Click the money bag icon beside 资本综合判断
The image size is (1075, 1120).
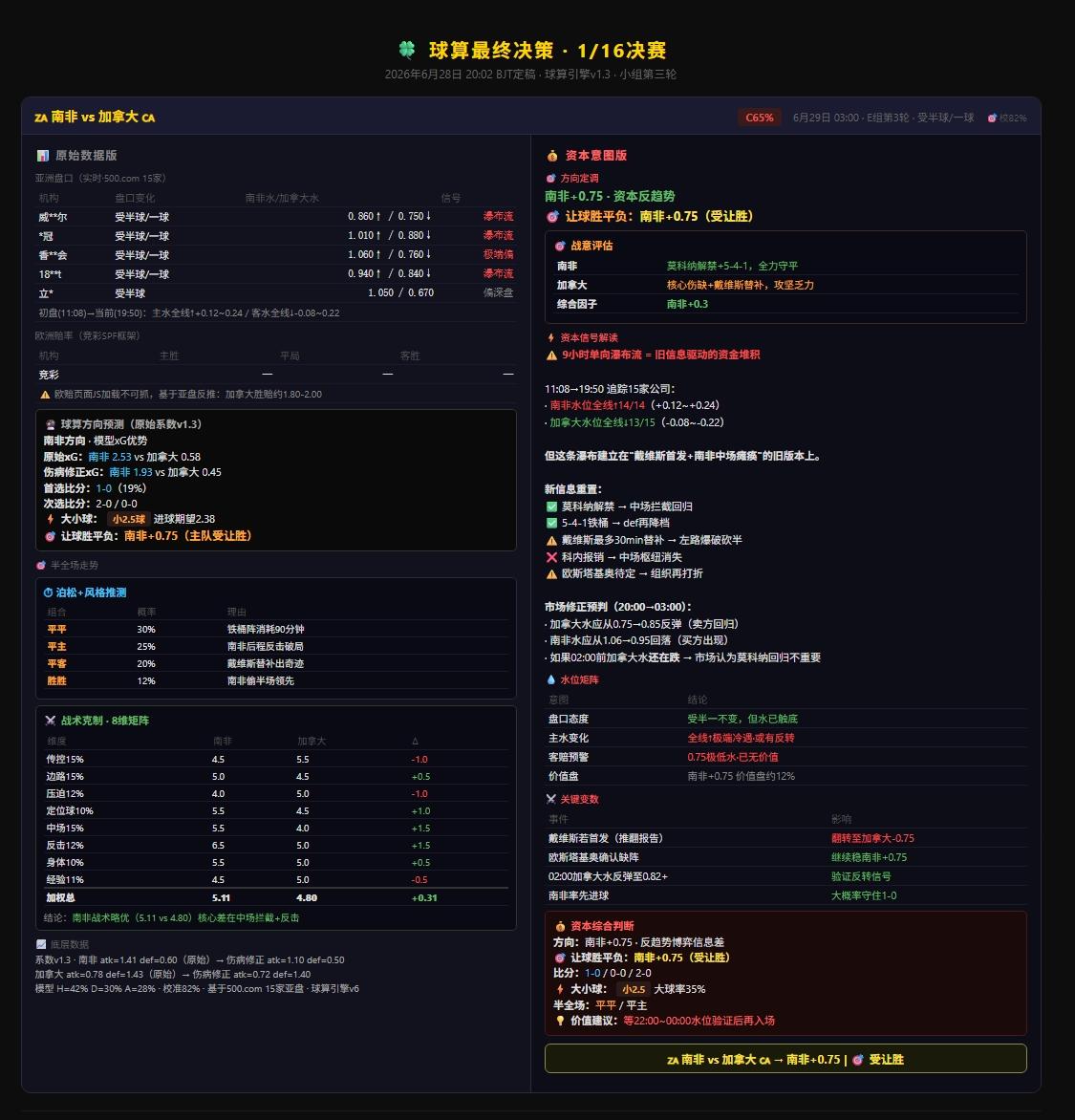click(561, 926)
